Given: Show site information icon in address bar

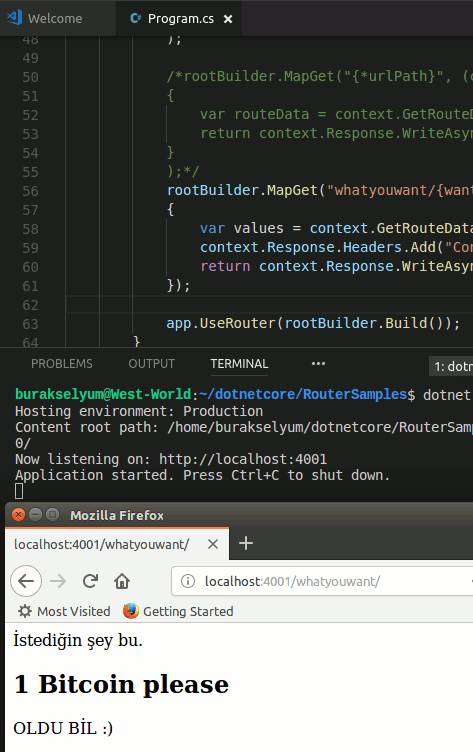Looking at the screenshot, I should coord(188,581).
